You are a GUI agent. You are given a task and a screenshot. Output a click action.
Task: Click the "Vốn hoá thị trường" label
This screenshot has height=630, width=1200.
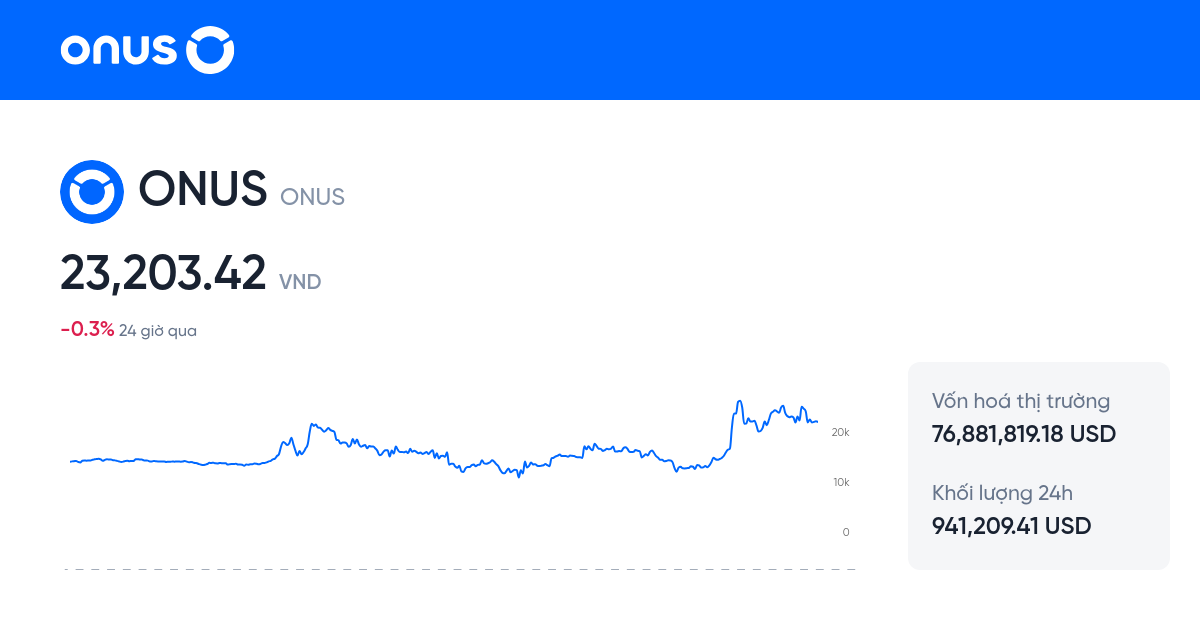point(1021,402)
